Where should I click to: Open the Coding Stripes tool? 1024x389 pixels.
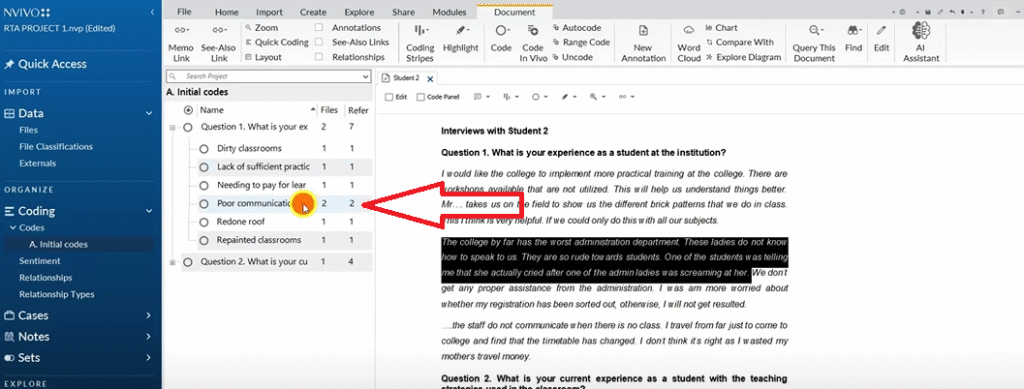click(420, 44)
